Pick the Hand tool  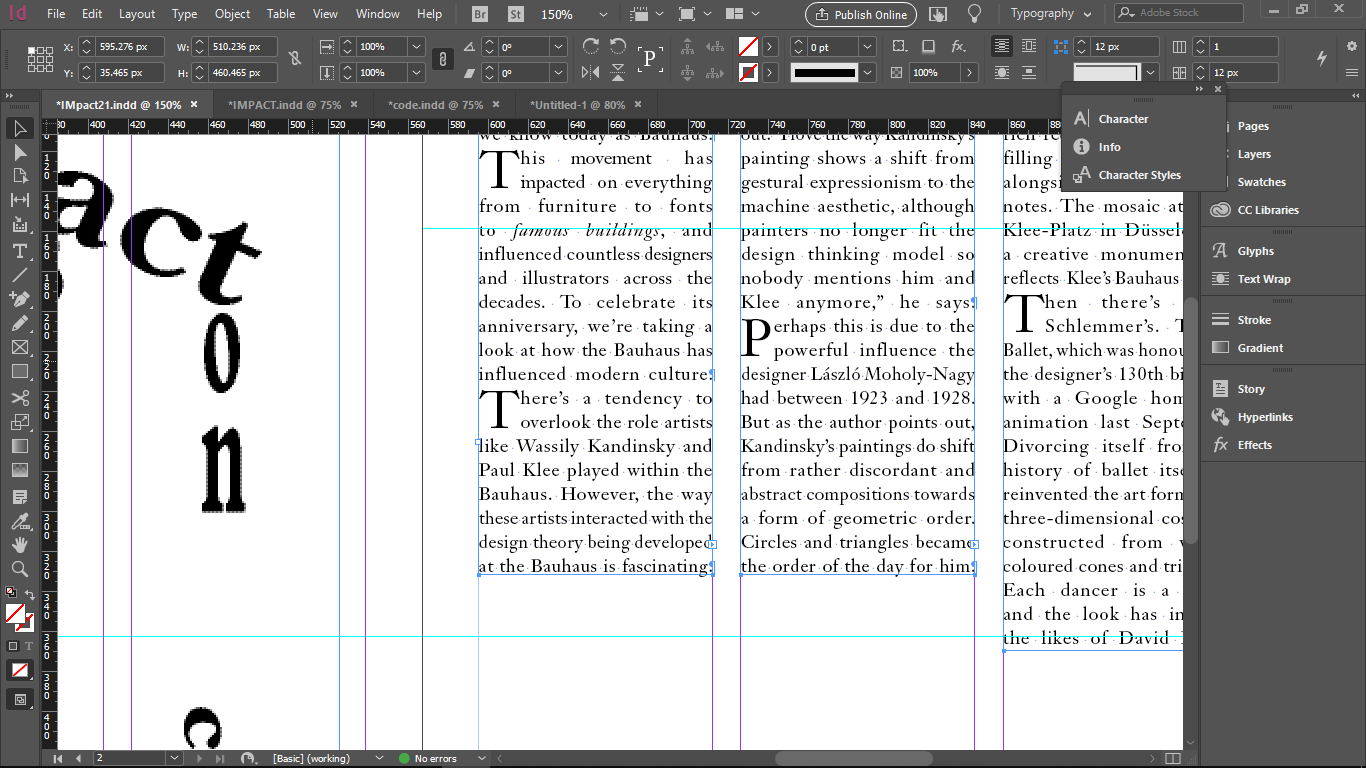click(19, 545)
